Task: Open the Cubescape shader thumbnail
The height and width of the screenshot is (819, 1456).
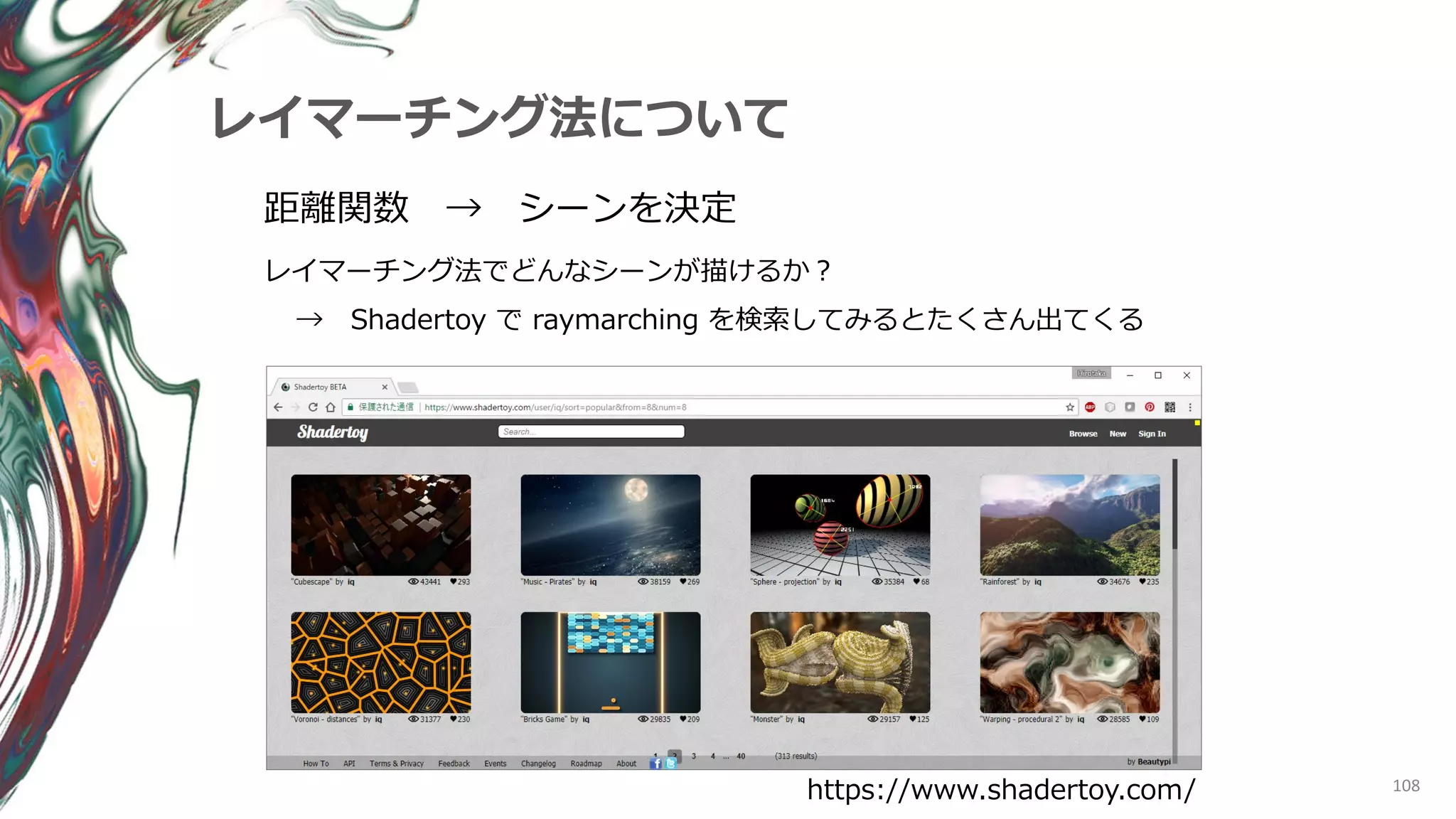Action: click(381, 525)
